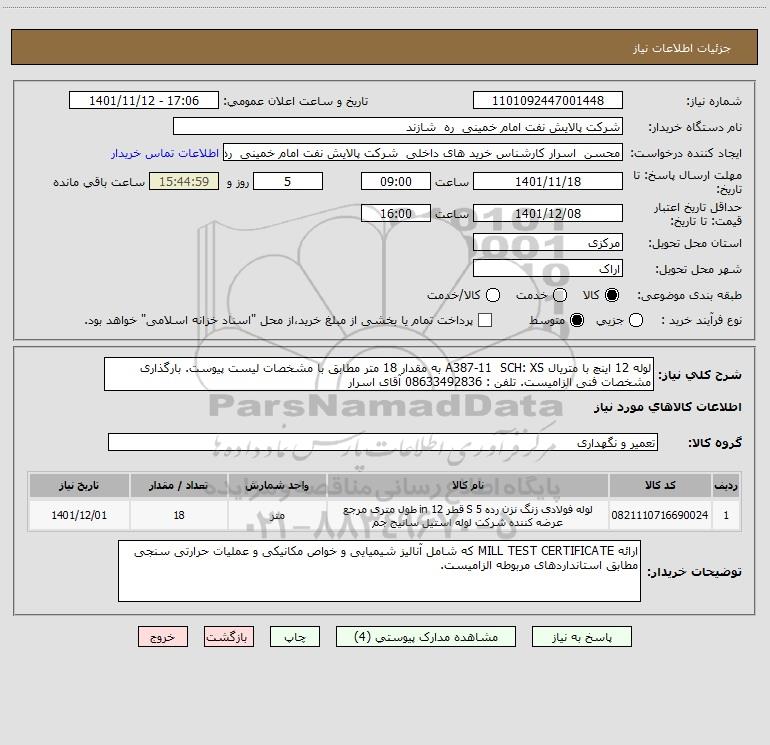Click the price validity date 1401/12/08

coord(548,214)
